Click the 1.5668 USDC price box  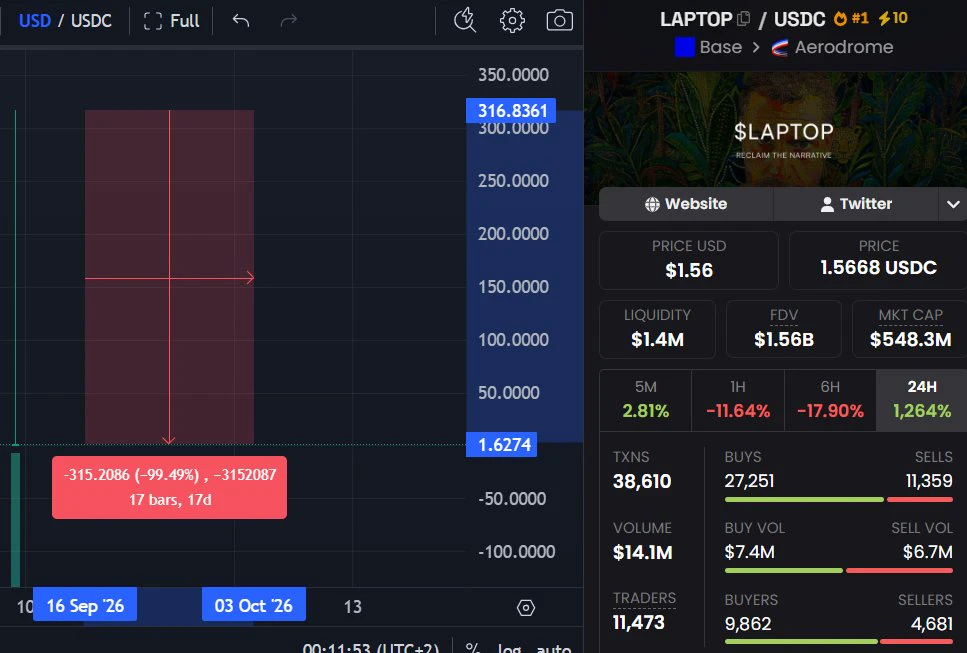pyautogui.click(x=878, y=260)
